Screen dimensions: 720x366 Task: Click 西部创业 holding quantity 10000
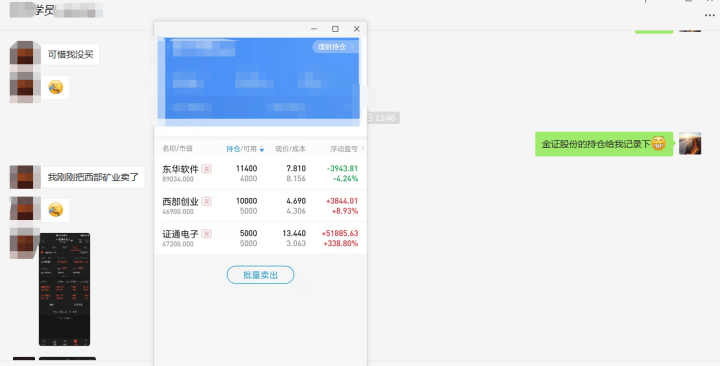tap(247, 201)
